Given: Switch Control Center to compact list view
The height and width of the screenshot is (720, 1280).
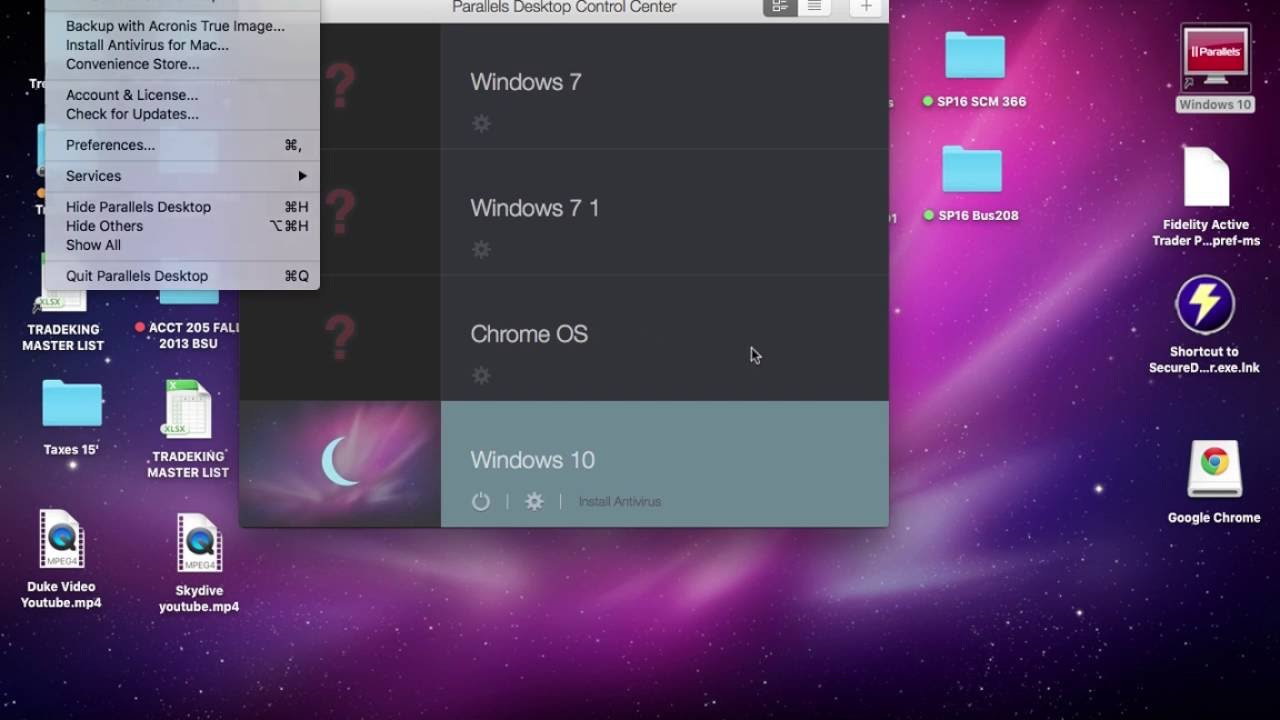Looking at the screenshot, I should 814,7.
